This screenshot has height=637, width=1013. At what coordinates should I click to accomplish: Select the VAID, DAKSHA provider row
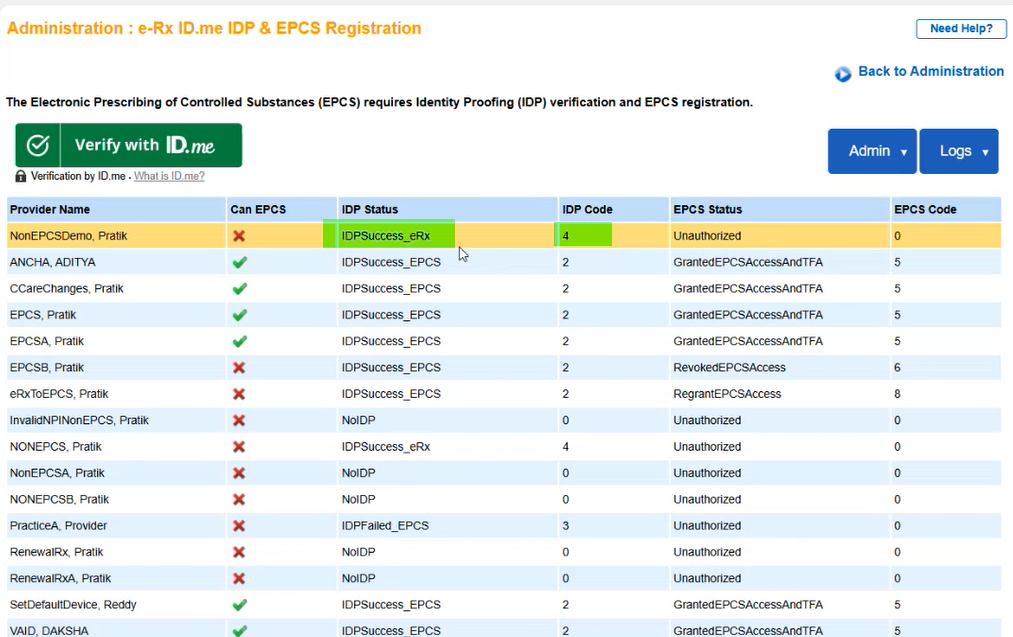(x=49, y=631)
